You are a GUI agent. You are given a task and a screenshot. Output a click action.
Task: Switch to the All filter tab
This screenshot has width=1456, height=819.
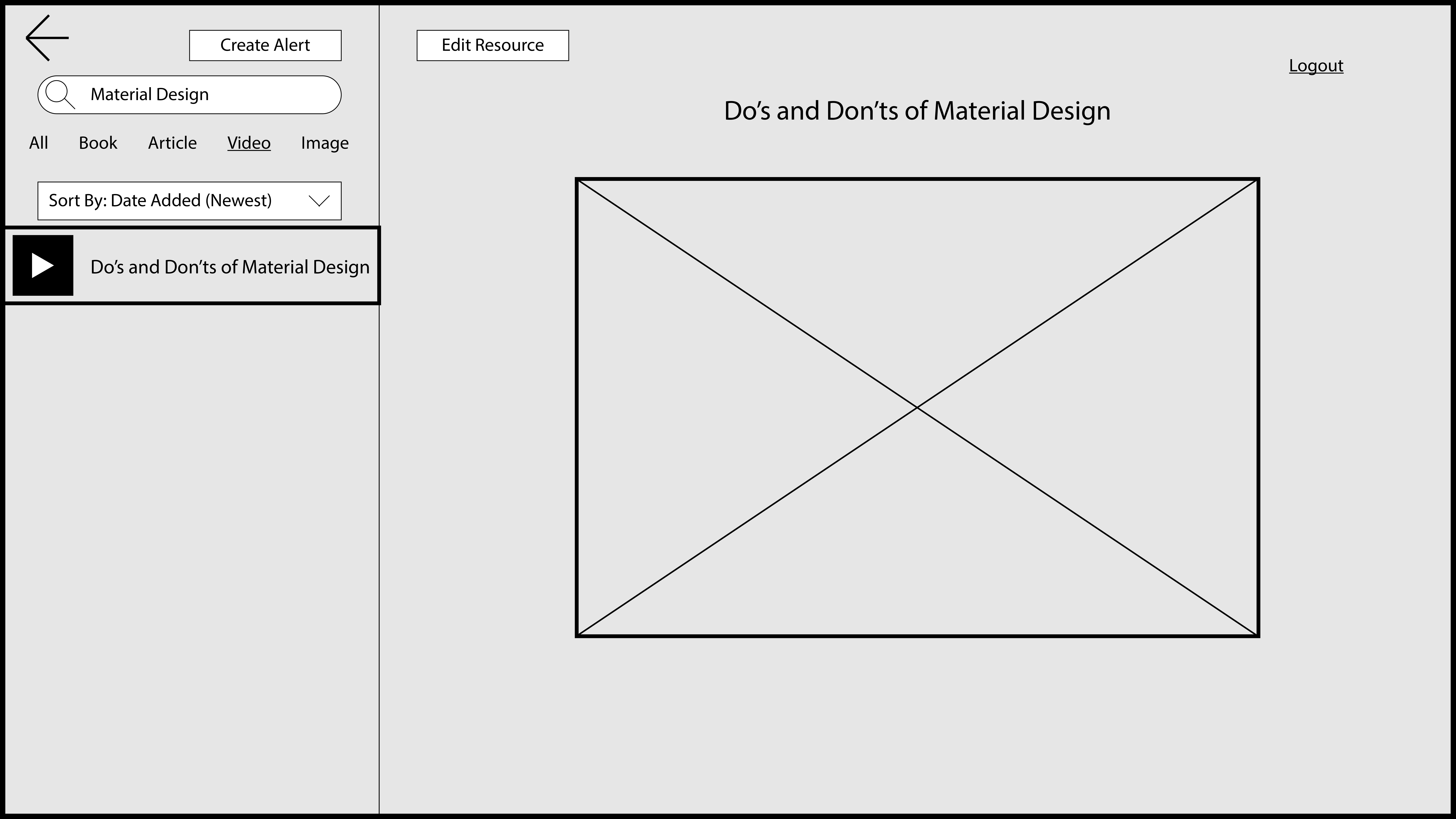(x=38, y=143)
